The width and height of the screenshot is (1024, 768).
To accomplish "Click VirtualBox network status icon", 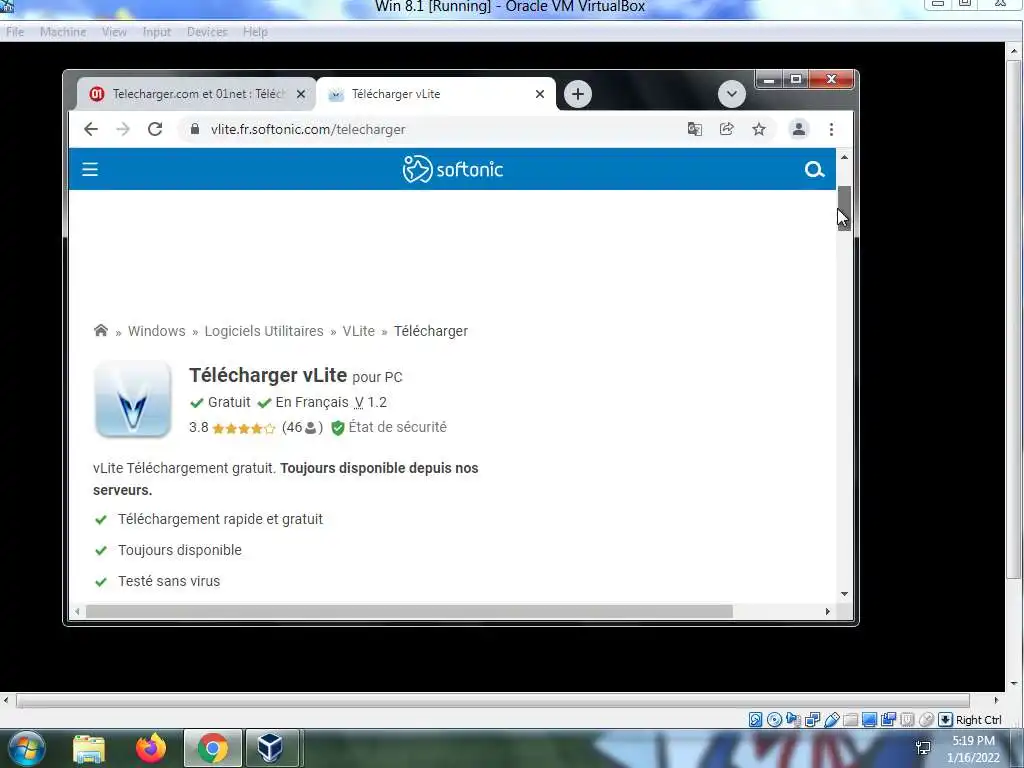I will click(812, 720).
